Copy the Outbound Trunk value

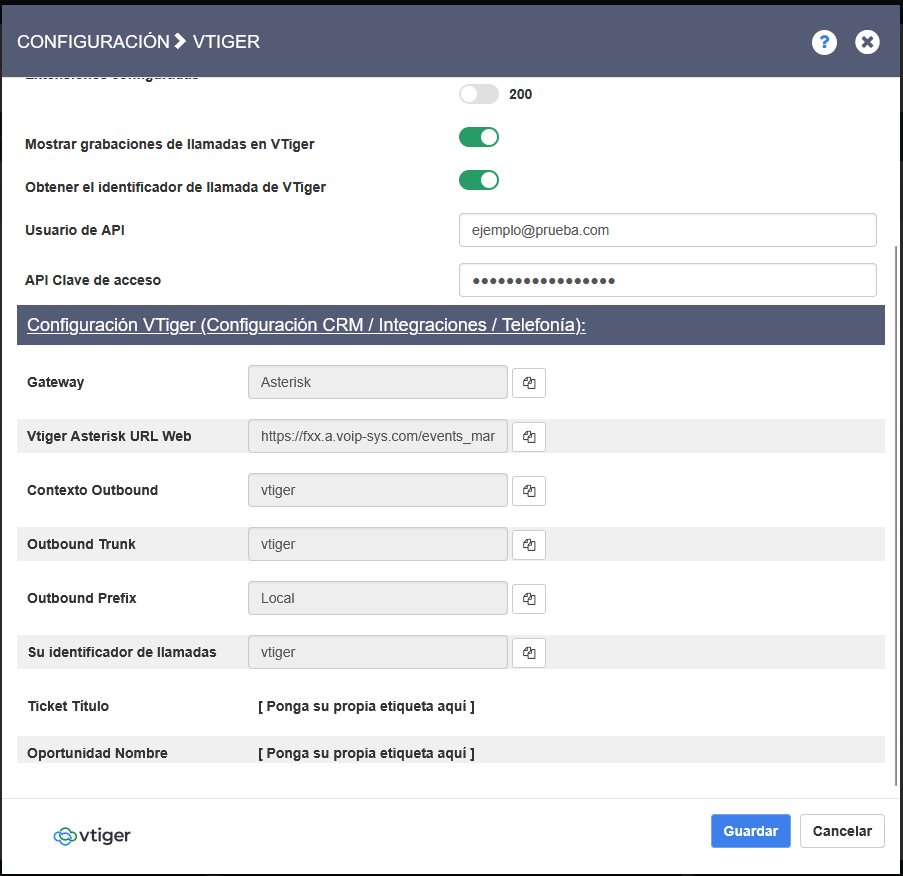(529, 545)
